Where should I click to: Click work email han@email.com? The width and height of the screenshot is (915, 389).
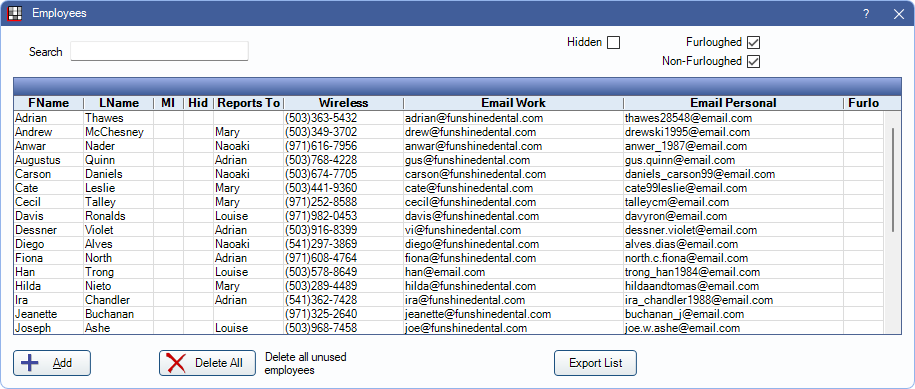click(445, 272)
